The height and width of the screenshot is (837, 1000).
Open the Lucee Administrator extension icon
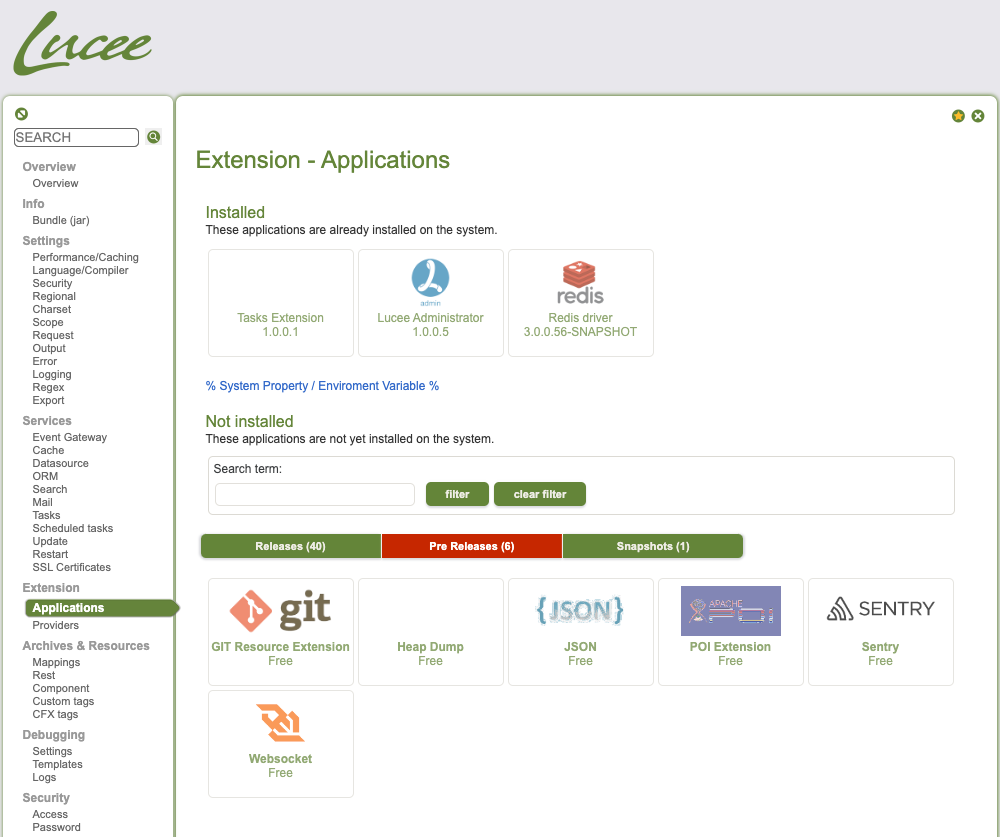coord(430,281)
